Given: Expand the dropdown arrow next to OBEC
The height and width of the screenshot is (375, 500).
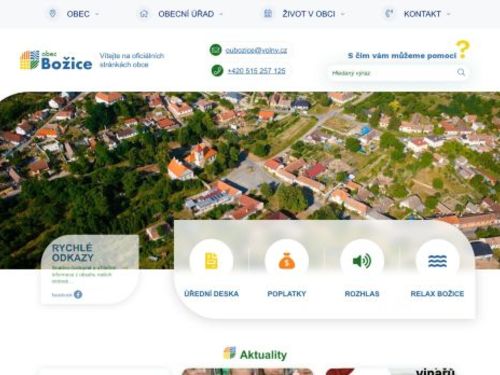Looking at the screenshot, I should pyautogui.click(x=97, y=14).
